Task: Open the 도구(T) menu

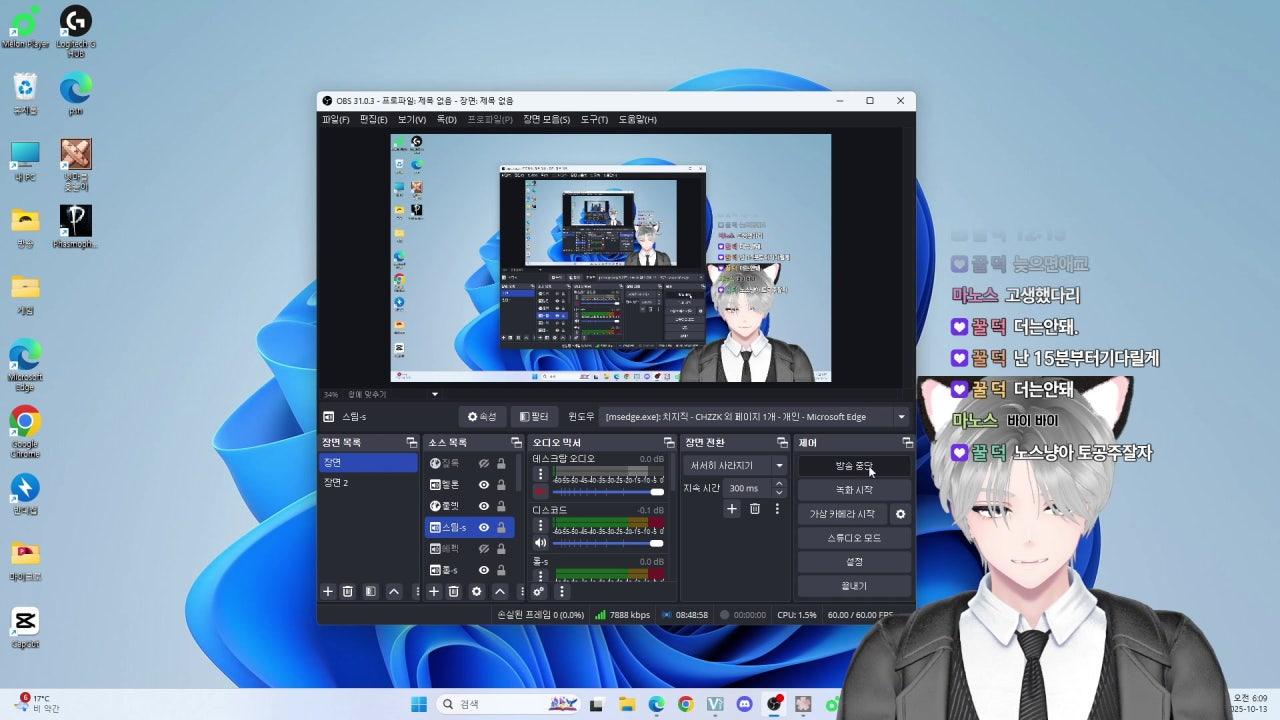Action: 593,120
